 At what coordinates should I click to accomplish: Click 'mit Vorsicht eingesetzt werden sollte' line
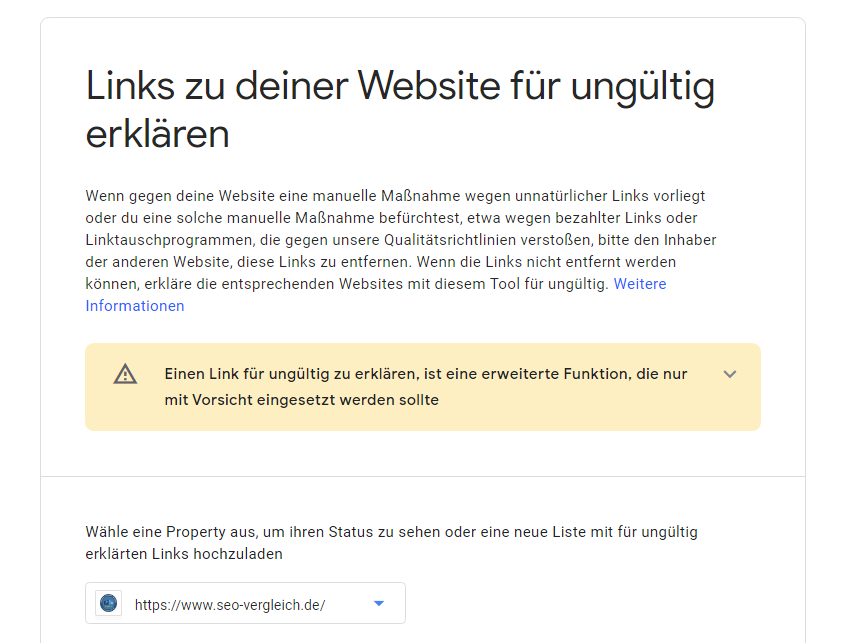pyautogui.click(x=302, y=400)
